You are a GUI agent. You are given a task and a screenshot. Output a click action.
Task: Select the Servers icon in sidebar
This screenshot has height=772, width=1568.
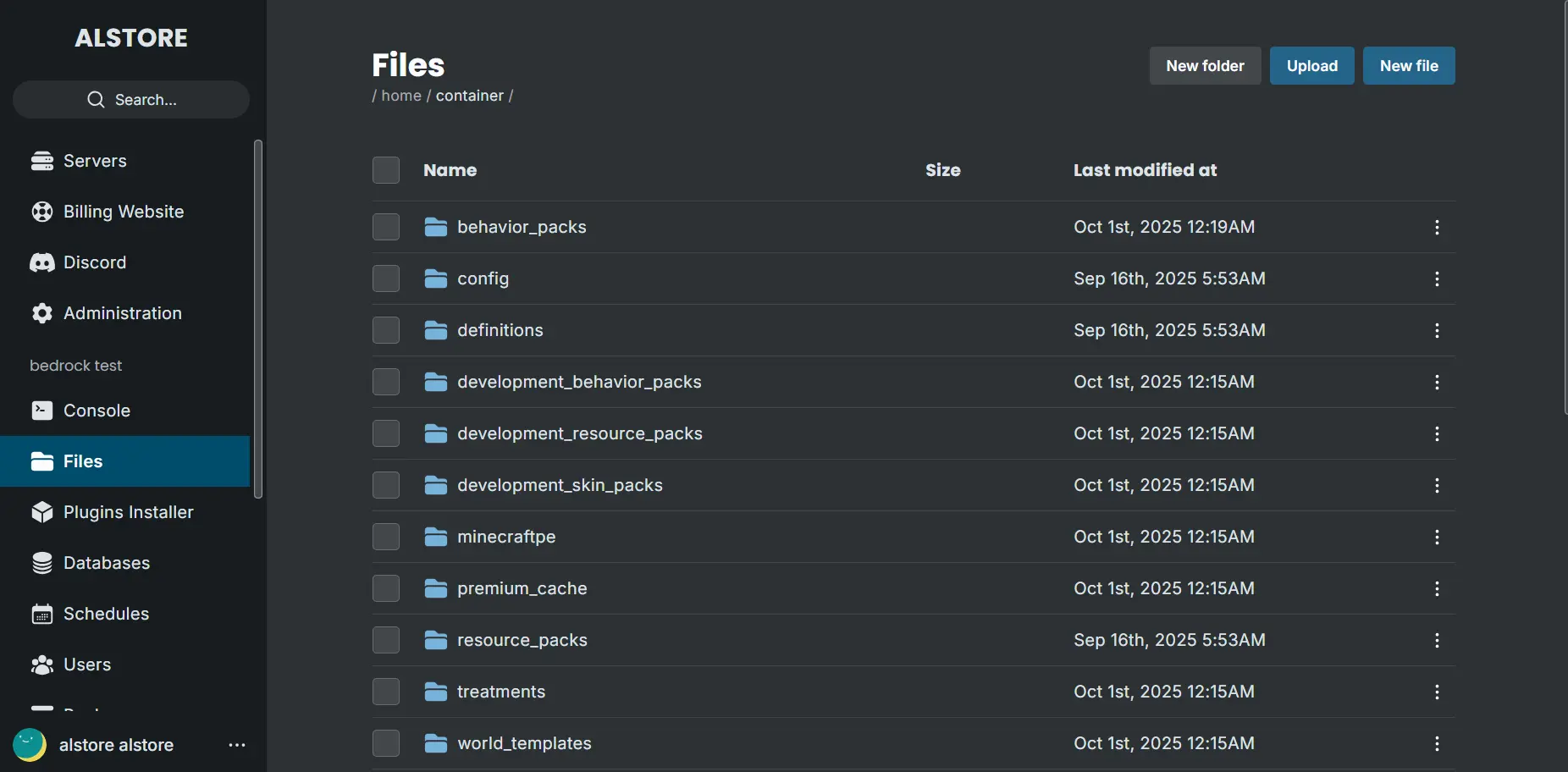(43, 161)
